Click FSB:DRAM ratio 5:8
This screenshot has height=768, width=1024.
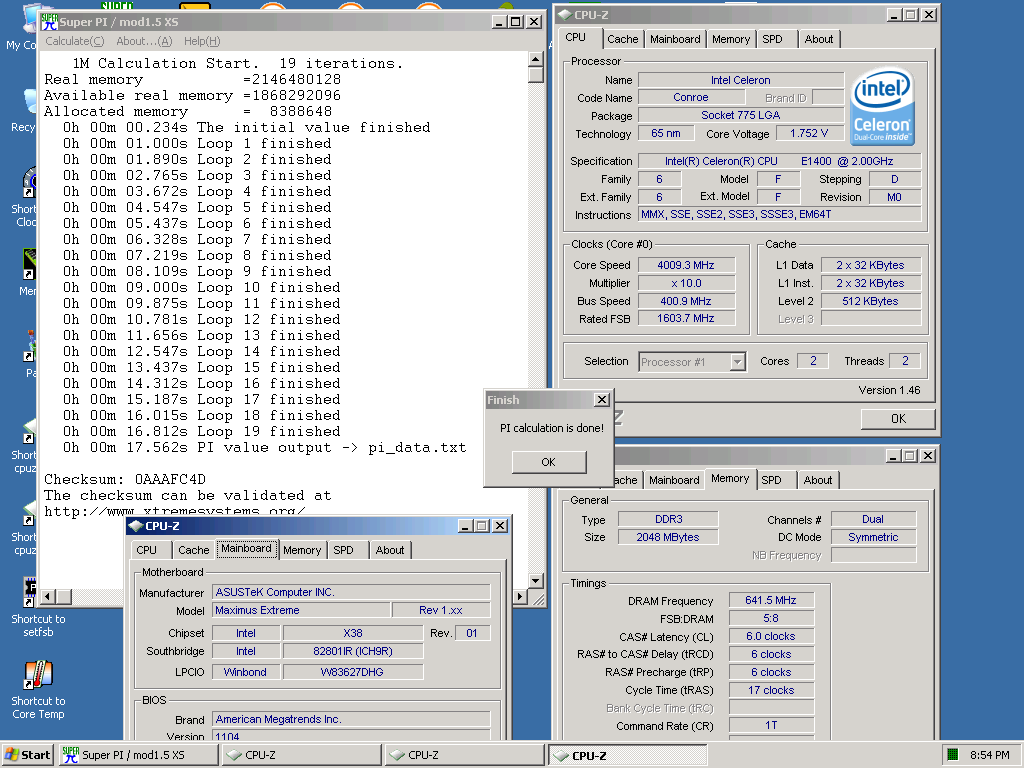click(x=771, y=618)
